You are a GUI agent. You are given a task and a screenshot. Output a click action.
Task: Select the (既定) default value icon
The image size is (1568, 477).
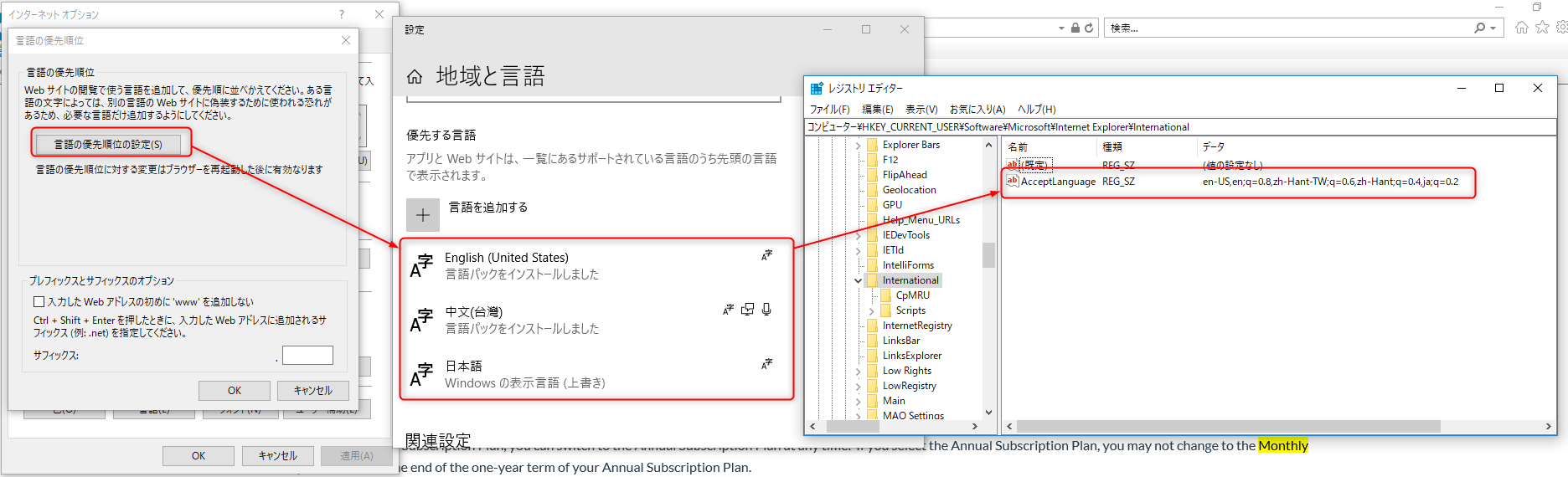[1012, 165]
